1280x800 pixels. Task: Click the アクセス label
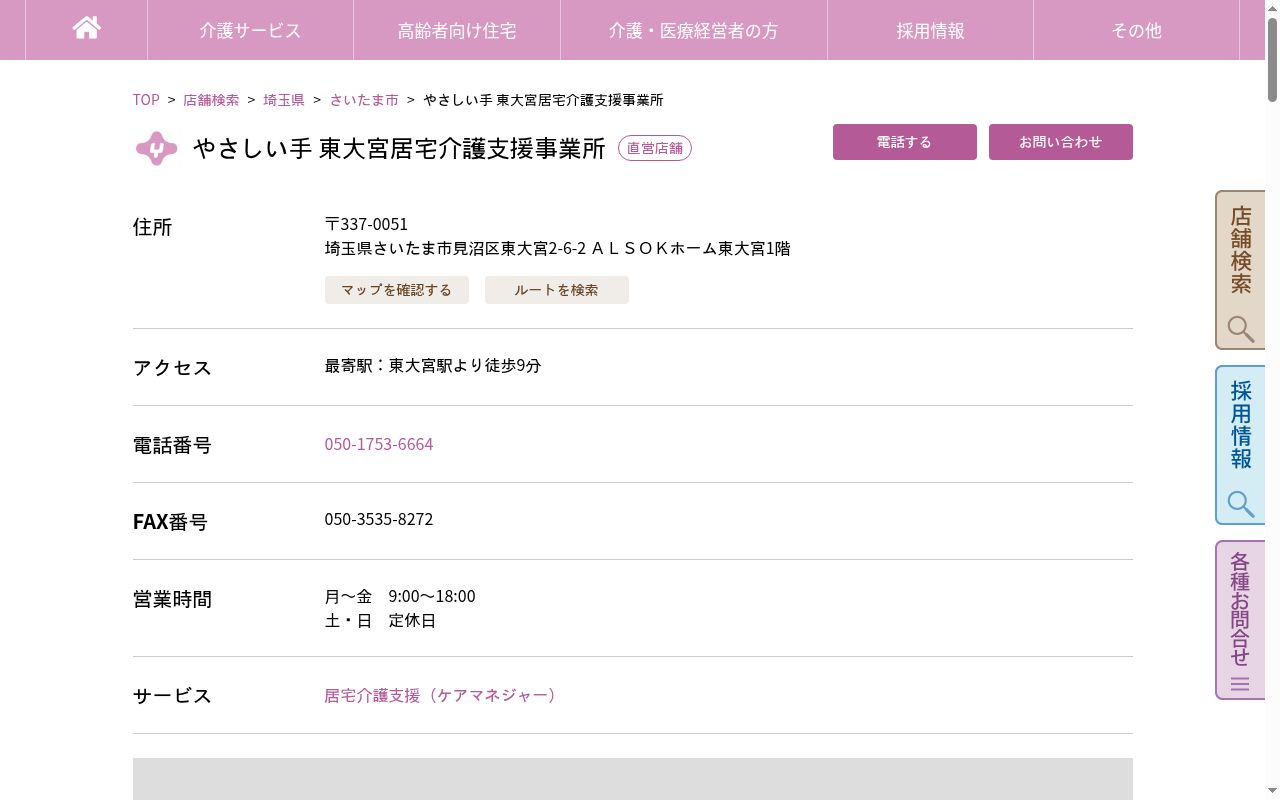[172, 368]
